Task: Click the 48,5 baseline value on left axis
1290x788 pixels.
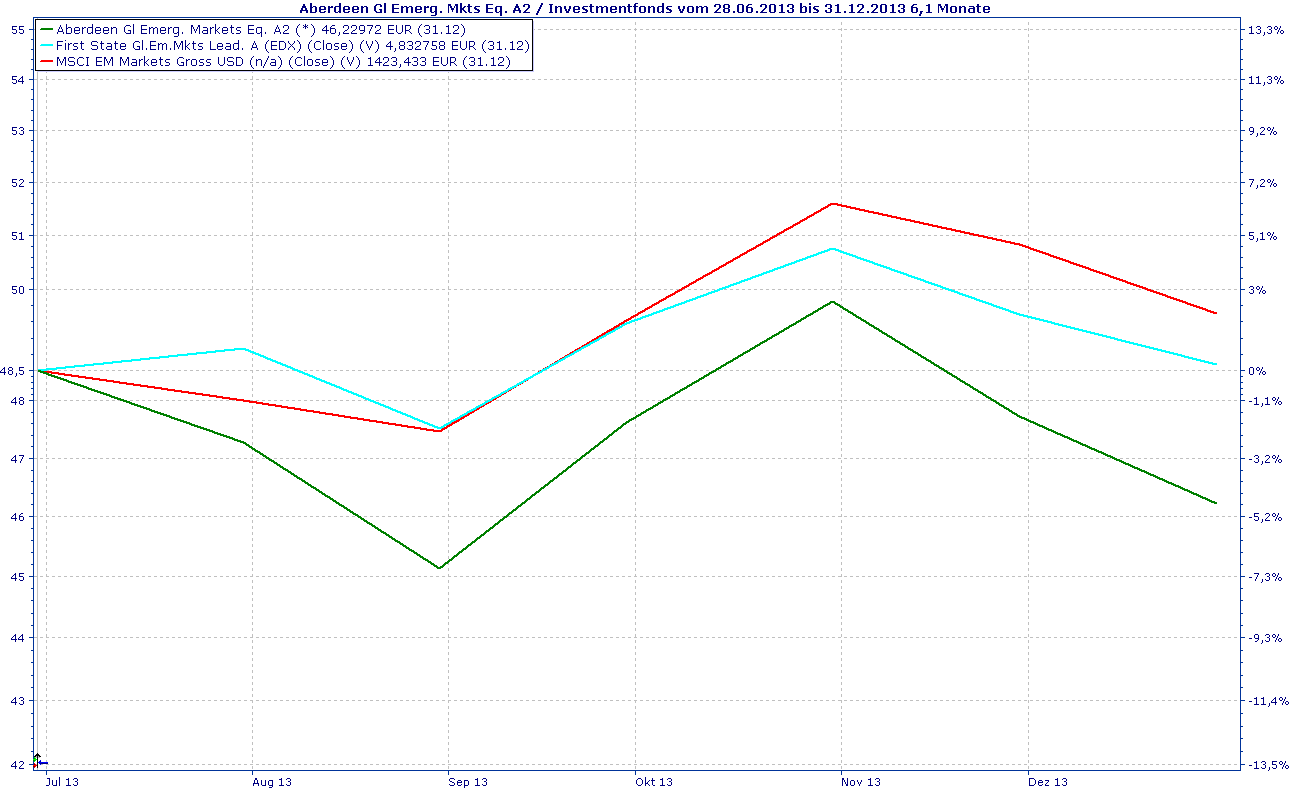Action: (x=13, y=371)
